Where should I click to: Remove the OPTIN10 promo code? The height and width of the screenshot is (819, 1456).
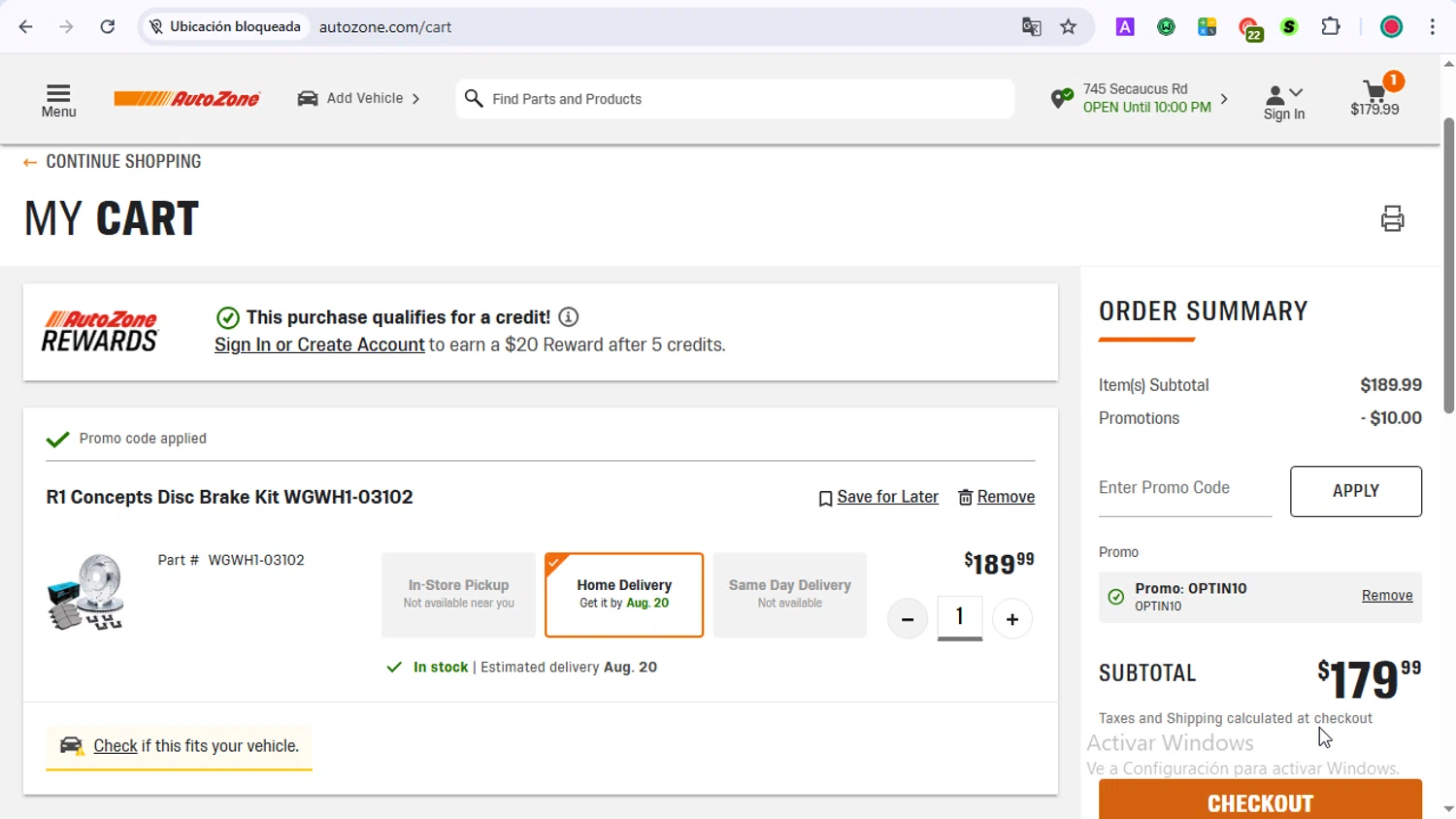click(1387, 596)
